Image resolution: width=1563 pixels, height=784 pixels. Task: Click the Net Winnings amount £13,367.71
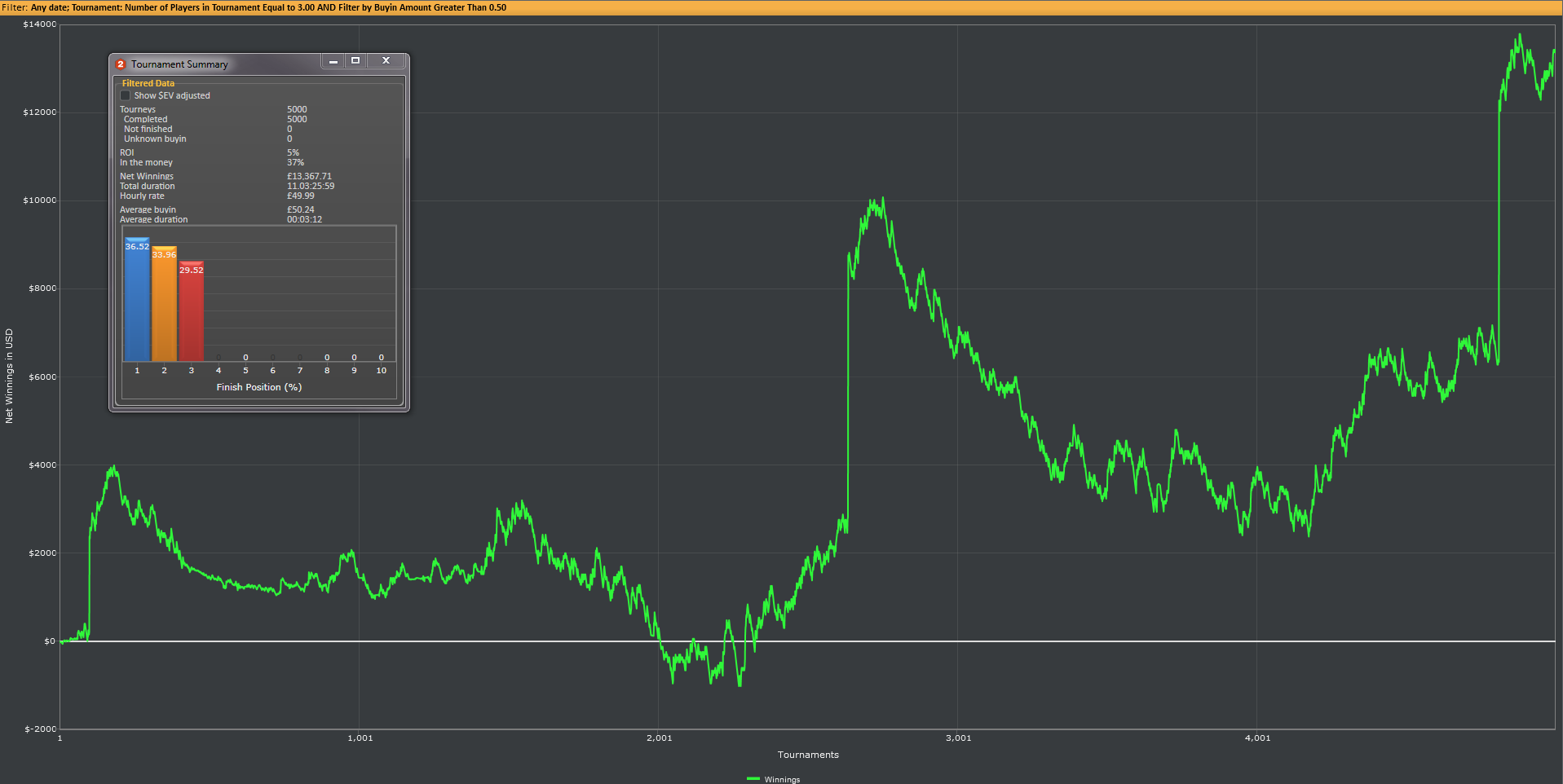[x=309, y=176]
